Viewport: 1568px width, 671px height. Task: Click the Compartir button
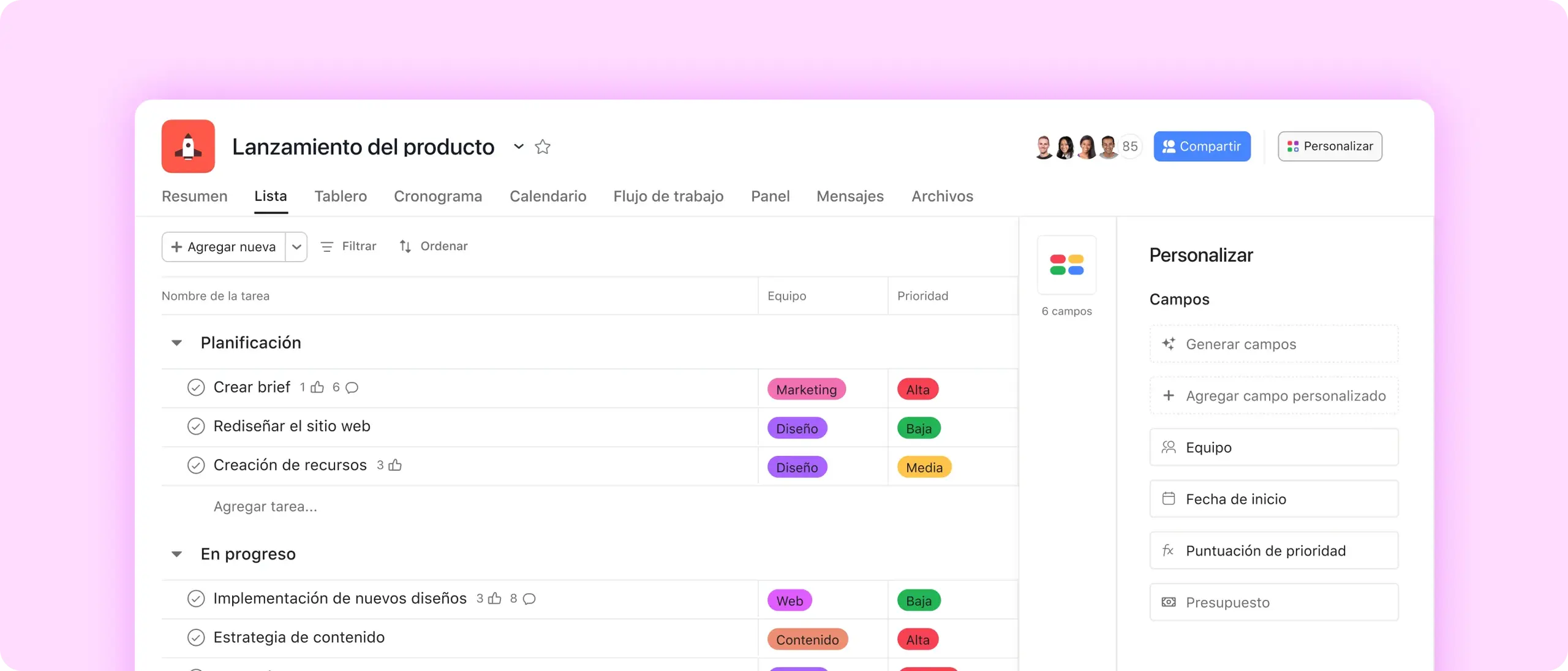coord(1202,146)
